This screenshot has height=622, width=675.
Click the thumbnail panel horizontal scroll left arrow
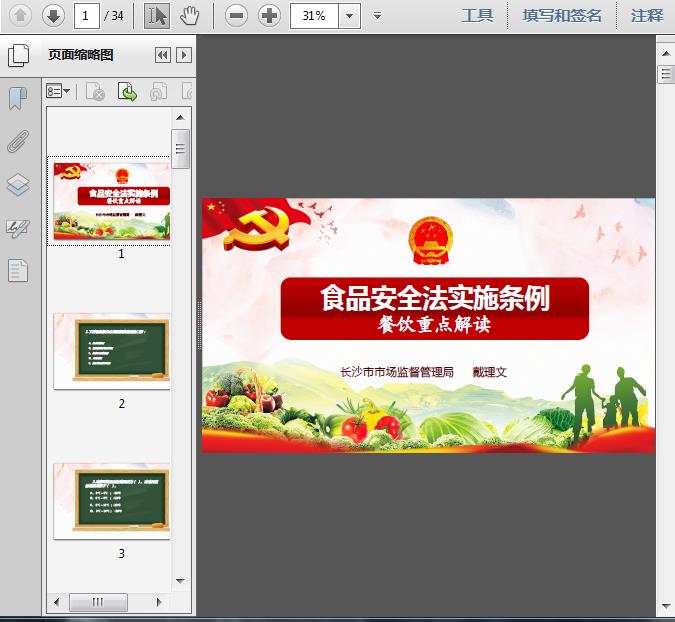click(x=56, y=602)
